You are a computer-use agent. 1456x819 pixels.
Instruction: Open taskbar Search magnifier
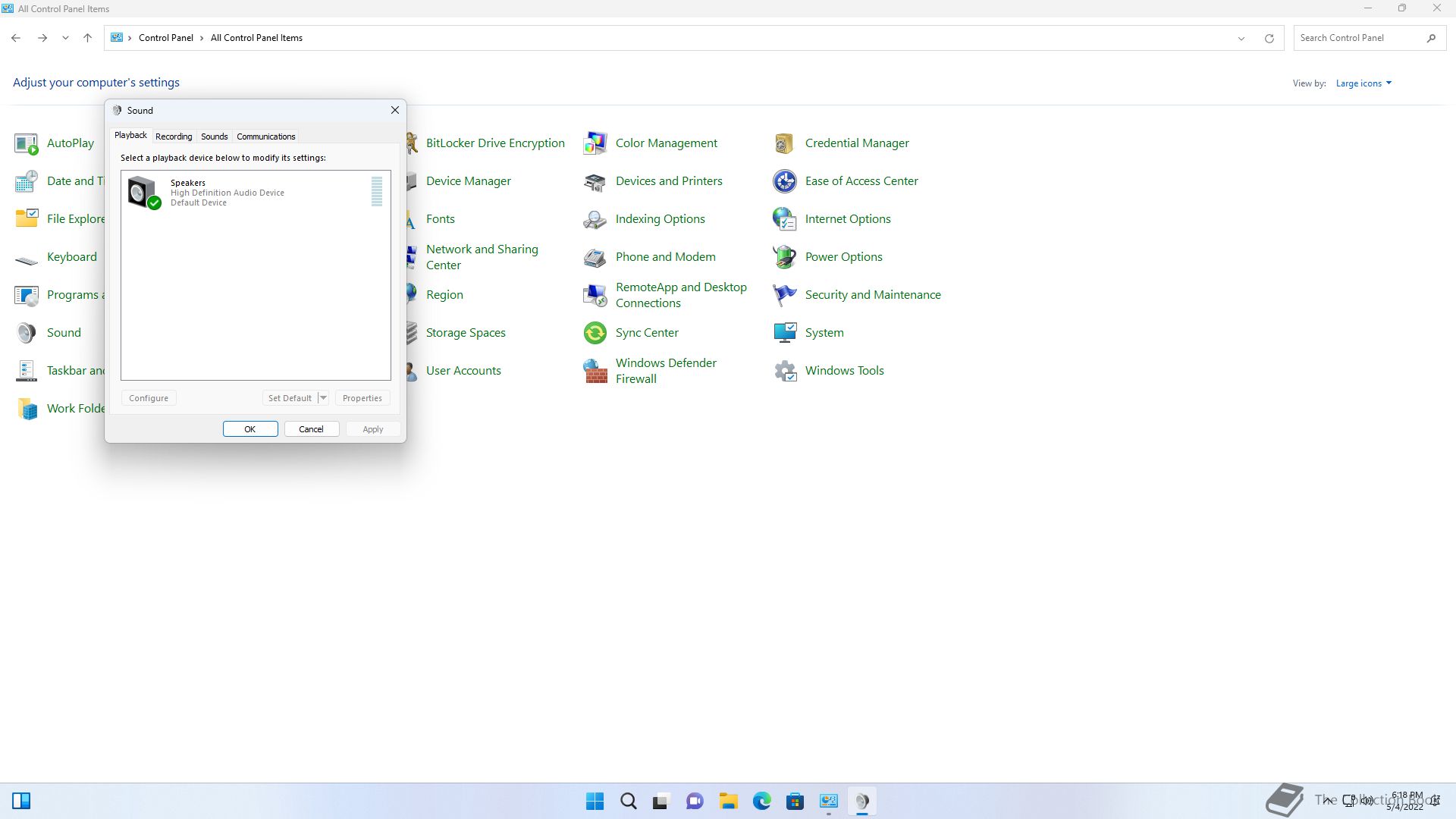coord(629,802)
